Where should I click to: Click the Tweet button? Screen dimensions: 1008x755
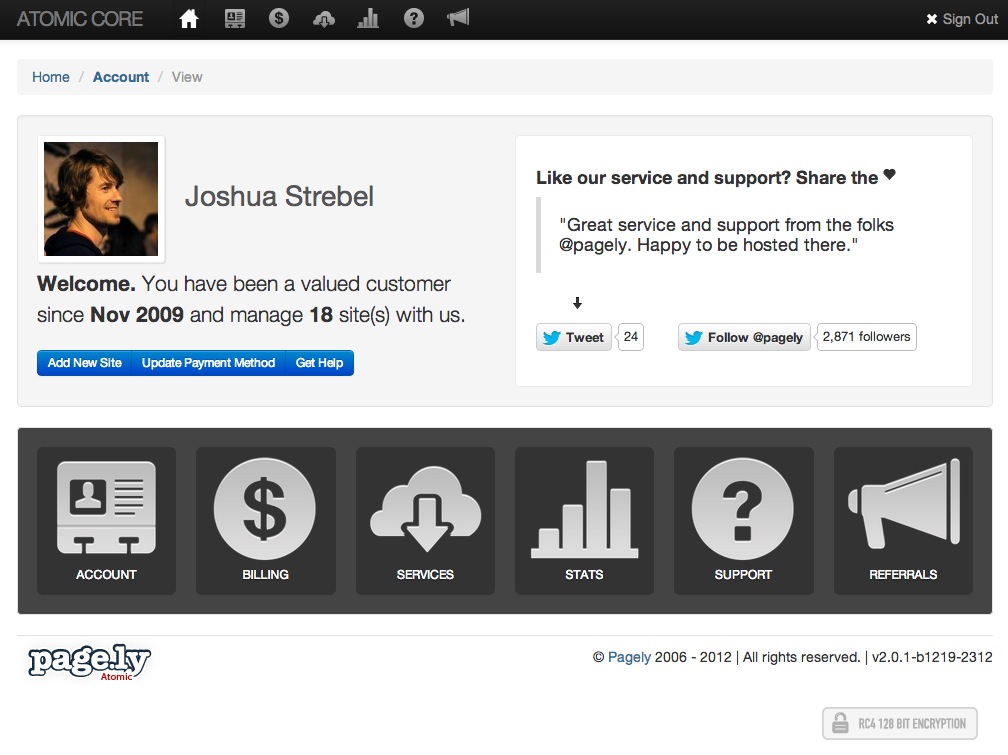pyautogui.click(x=573, y=337)
